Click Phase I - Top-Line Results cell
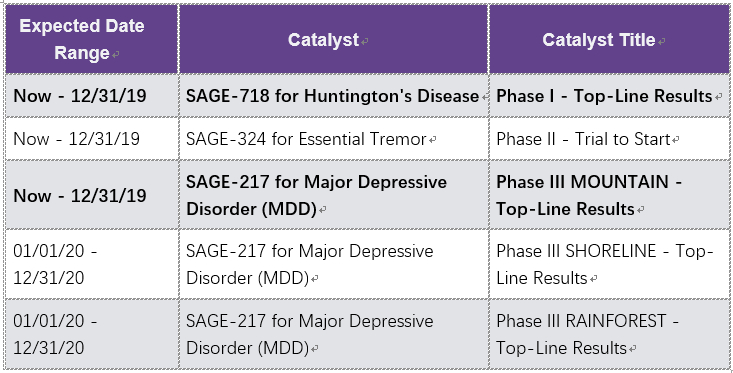Image resolution: width=733 pixels, height=373 pixels. [x=609, y=96]
